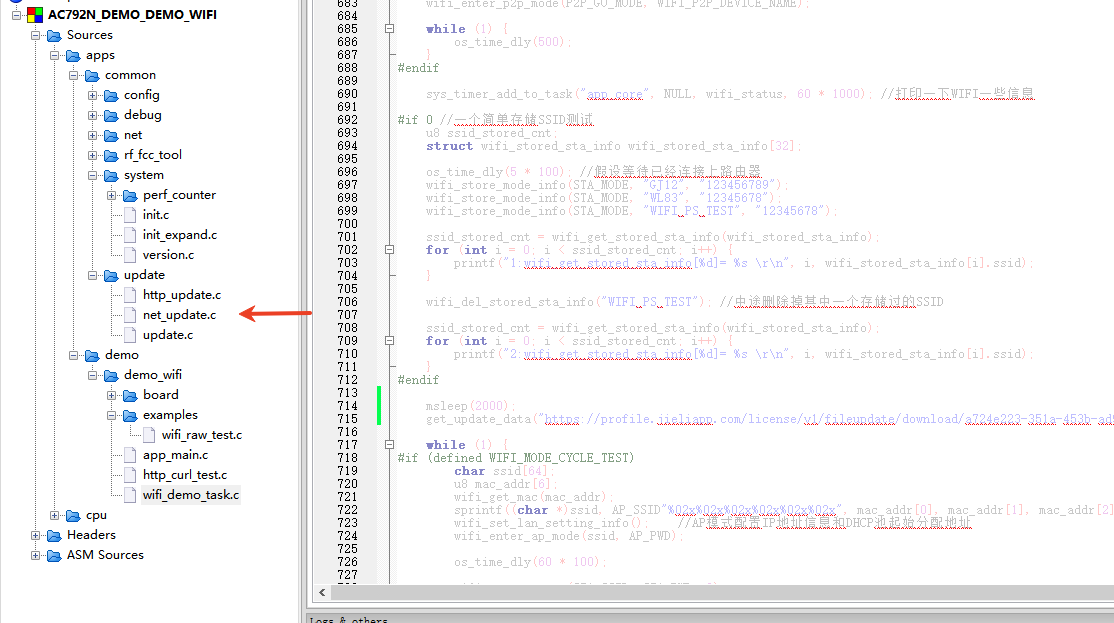
Task: Expand the net folder node
Action: pos(93,135)
